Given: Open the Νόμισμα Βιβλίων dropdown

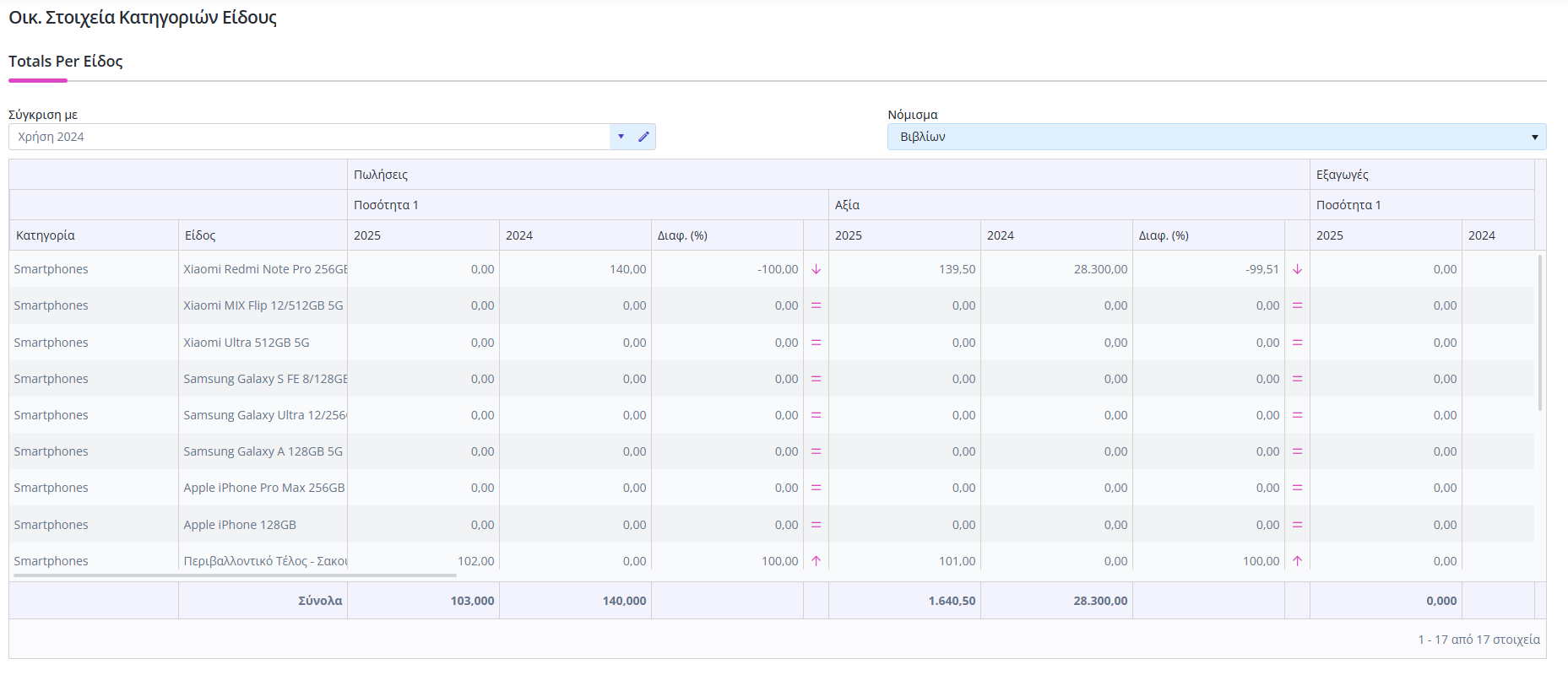Looking at the screenshot, I should 1216,137.
